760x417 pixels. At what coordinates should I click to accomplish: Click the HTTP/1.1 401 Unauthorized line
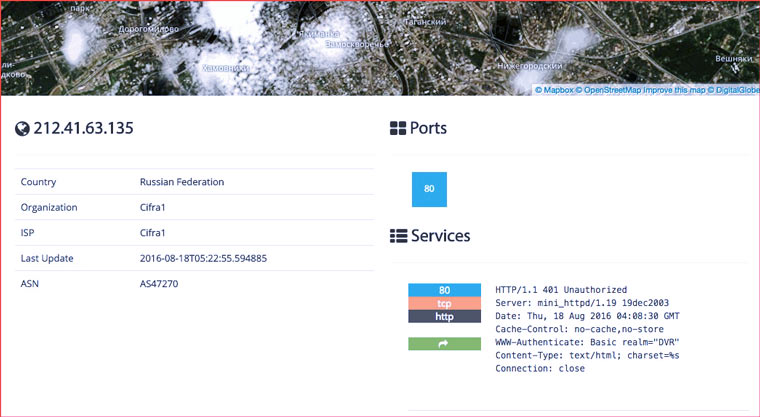click(x=561, y=290)
